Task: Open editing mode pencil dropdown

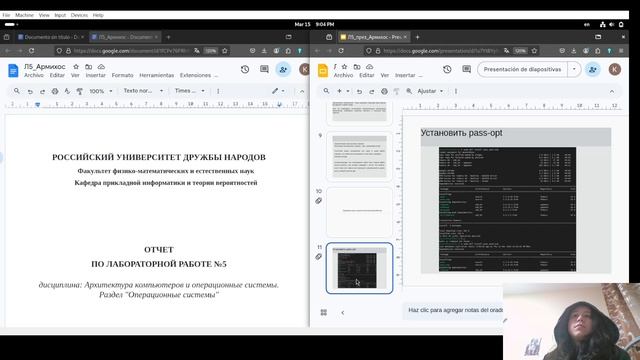Action: click(278, 91)
